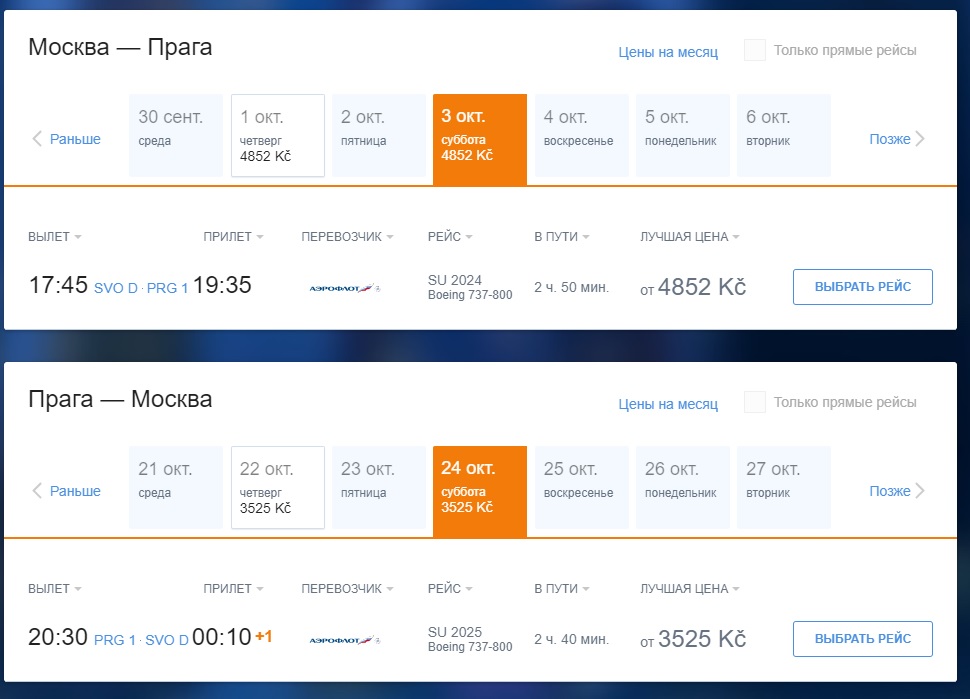Click Выбрать рейс for flight SU 2024
This screenshot has height=699, width=970.
(862, 286)
